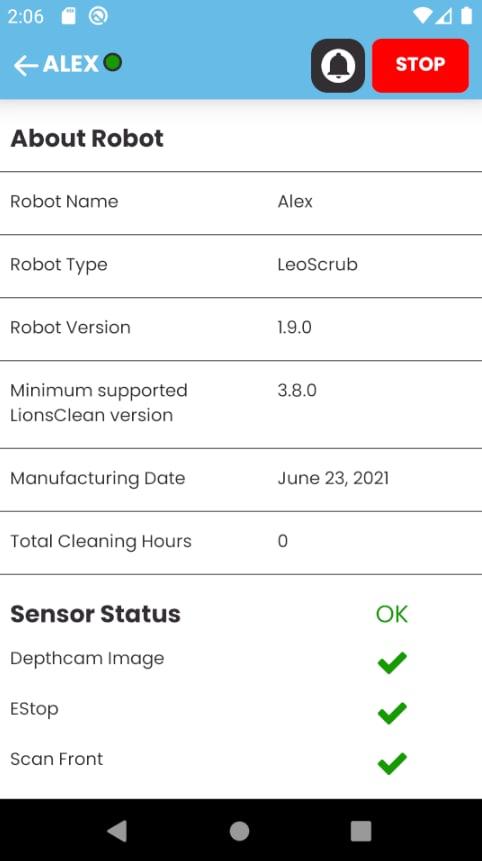Click the Depthcam Image green checkmark
The height and width of the screenshot is (861, 482).
392,662
